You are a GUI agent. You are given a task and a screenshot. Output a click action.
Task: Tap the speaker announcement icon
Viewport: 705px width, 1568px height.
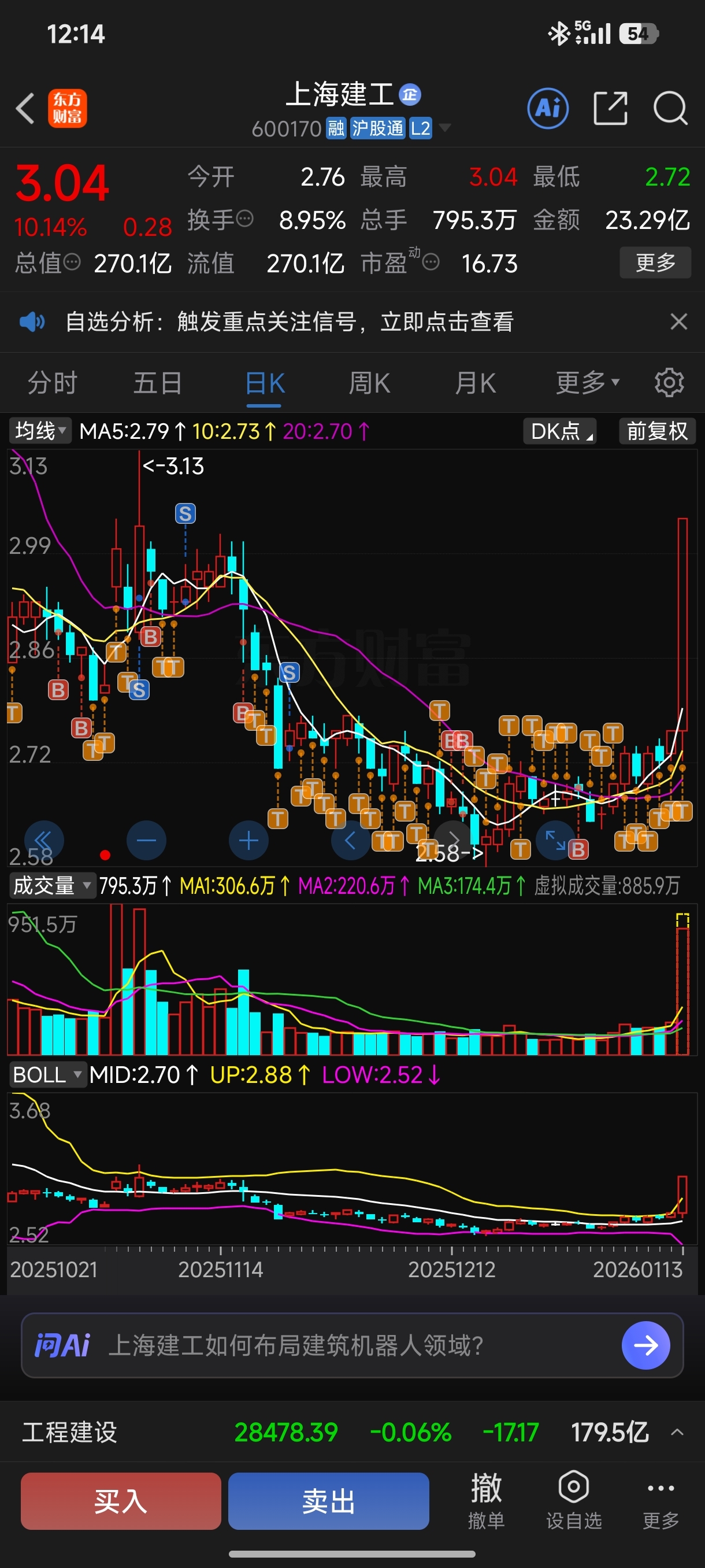(x=32, y=321)
